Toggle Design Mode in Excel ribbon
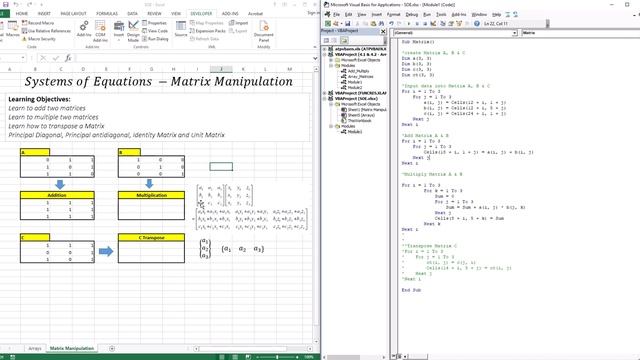Screen dimensions: 640x360 [x=133, y=31]
